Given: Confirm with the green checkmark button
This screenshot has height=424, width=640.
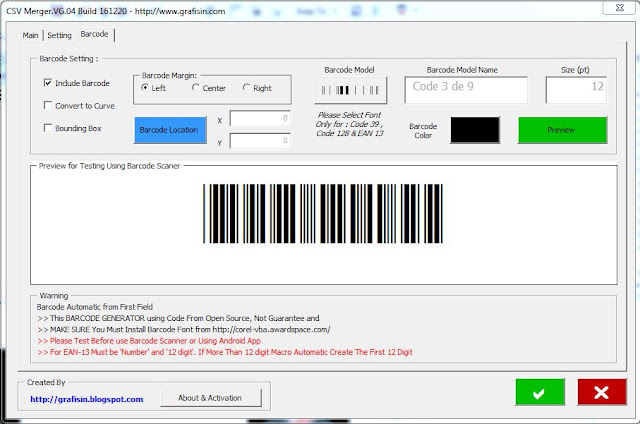Looking at the screenshot, I should pos(540,392).
